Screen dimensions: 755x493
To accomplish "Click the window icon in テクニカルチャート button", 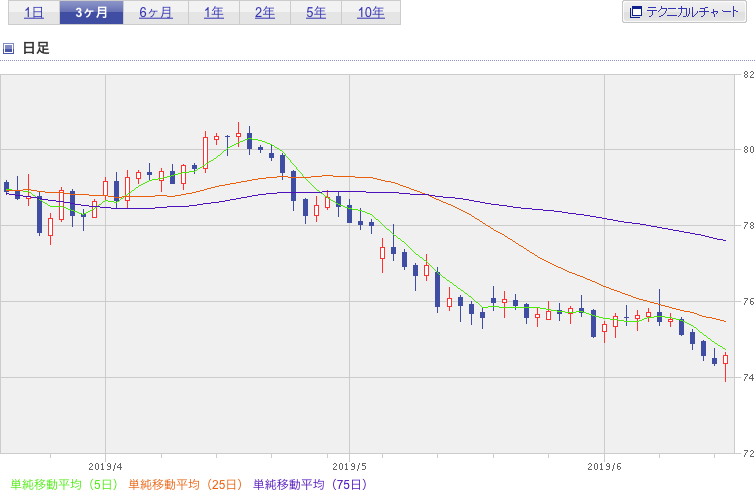I will (636, 12).
